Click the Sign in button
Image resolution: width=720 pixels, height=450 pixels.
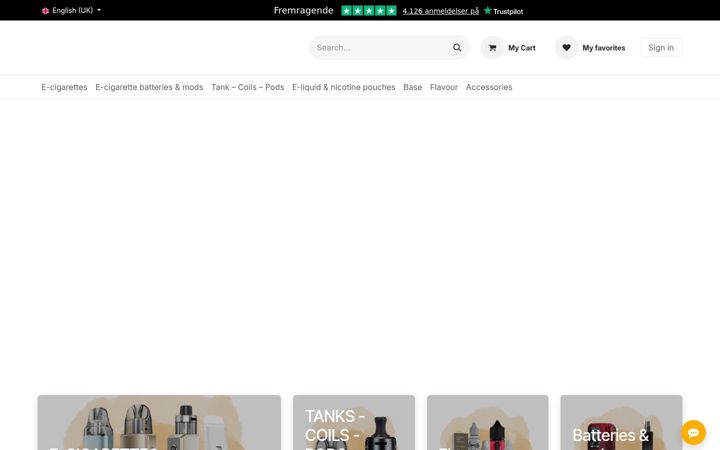tap(661, 48)
